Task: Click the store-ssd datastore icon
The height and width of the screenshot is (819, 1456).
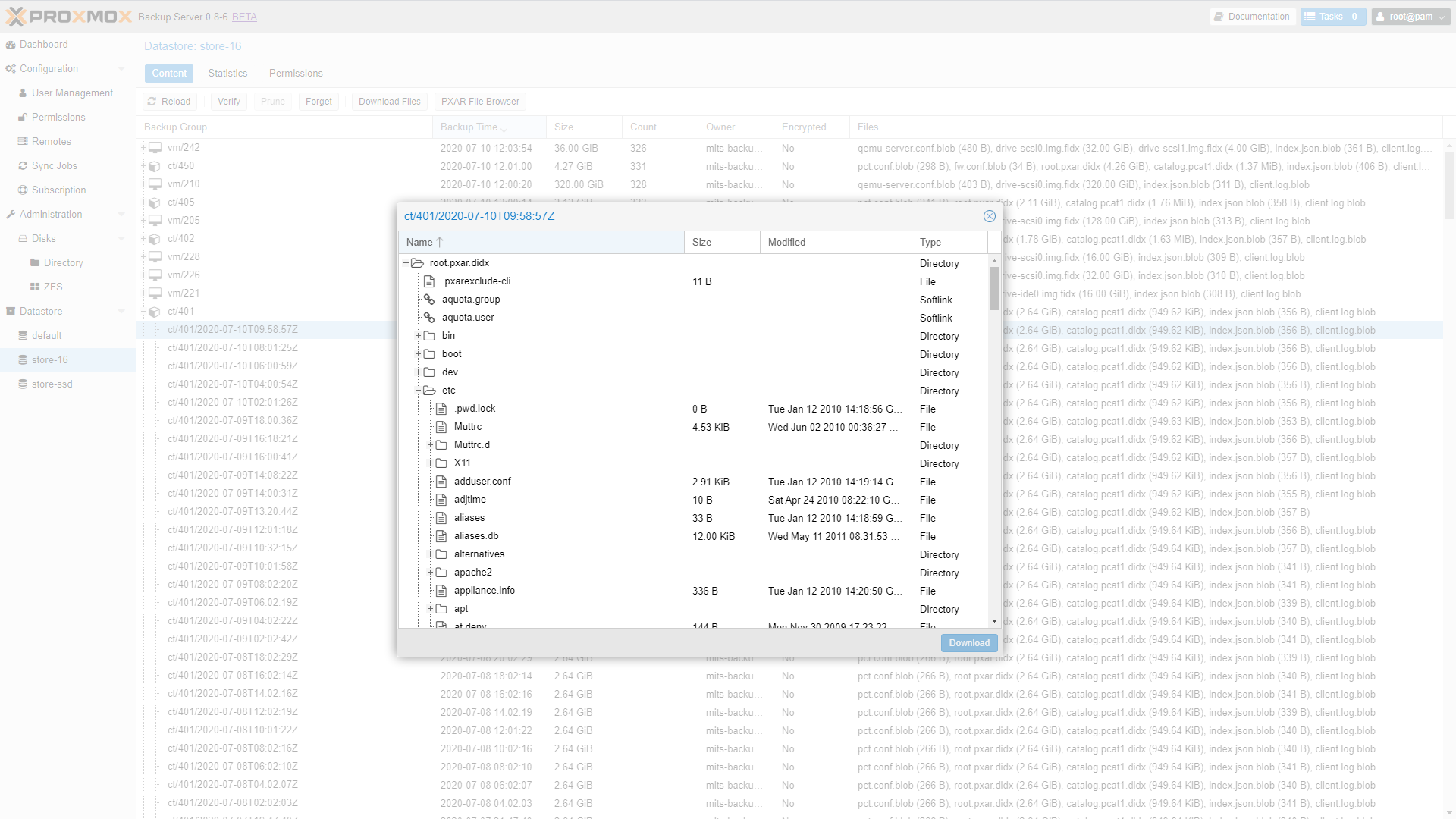Action: pyautogui.click(x=23, y=384)
